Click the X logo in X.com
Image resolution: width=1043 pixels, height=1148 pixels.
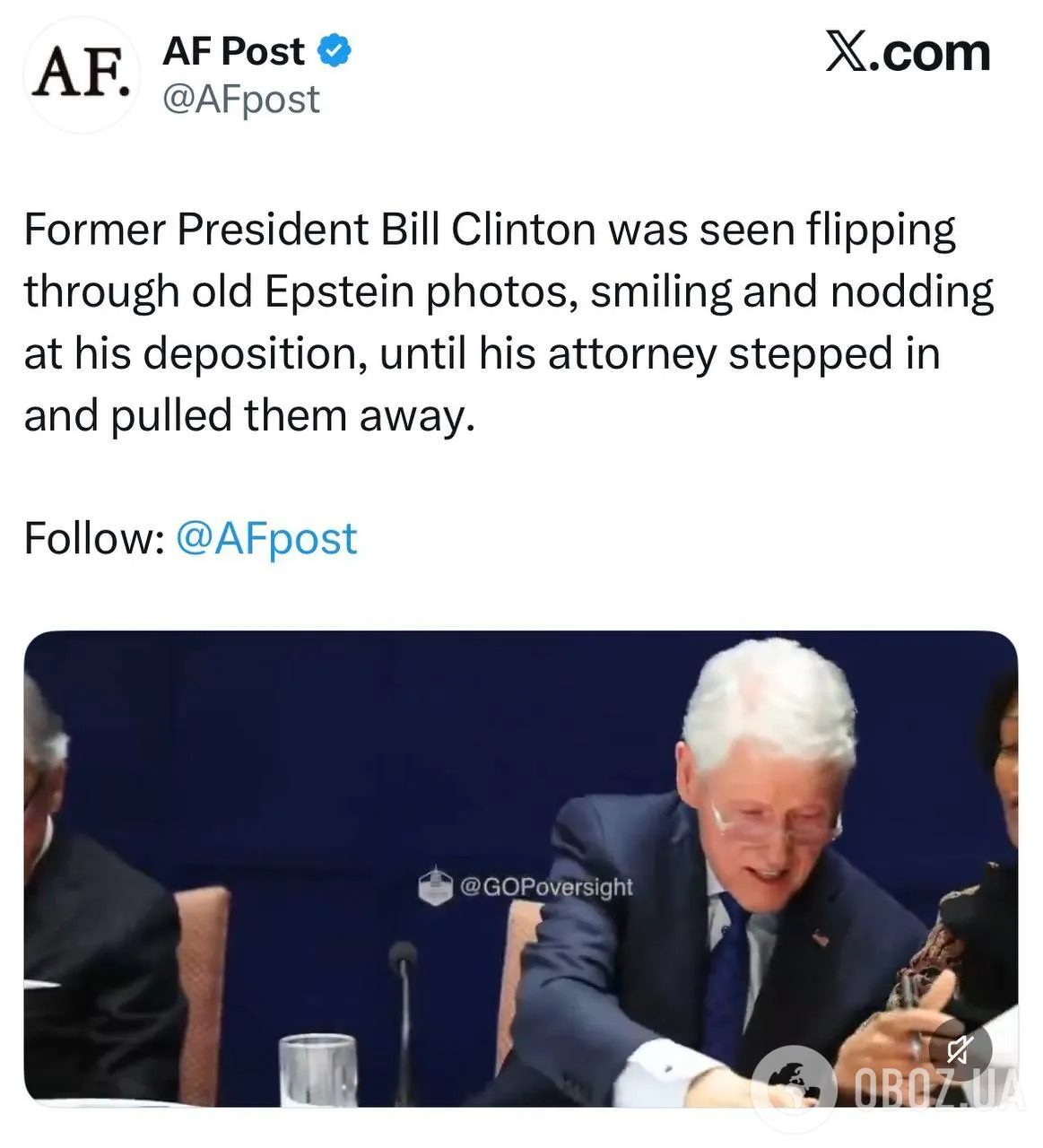point(847,53)
